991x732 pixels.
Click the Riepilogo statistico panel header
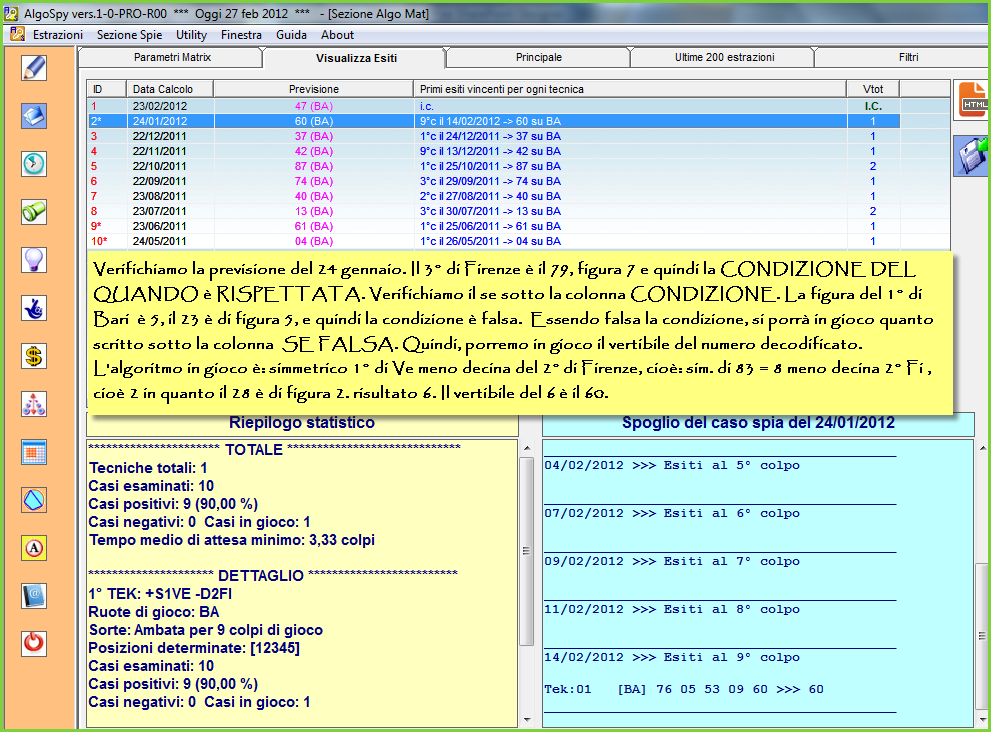(x=302, y=423)
